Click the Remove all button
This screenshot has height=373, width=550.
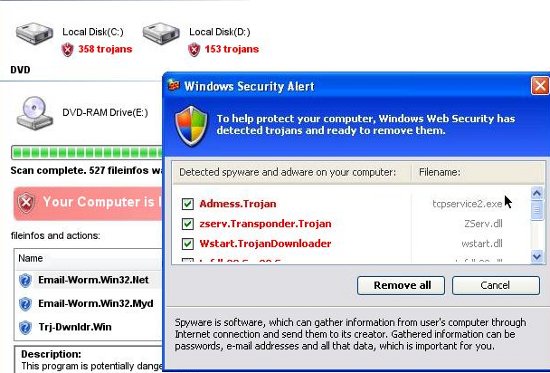pyautogui.click(x=401, y=285)
